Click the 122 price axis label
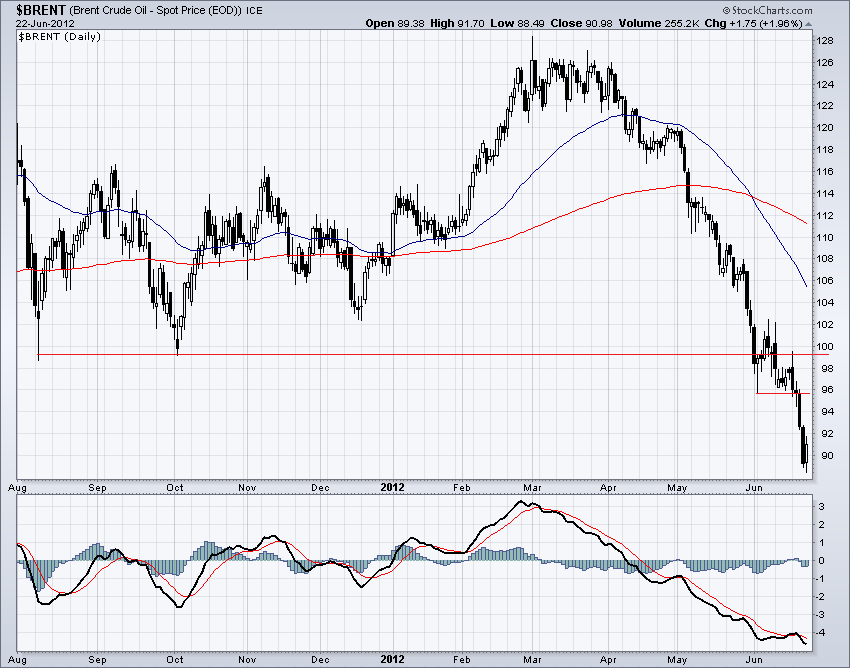850x668 pixels. coord(825,106)
